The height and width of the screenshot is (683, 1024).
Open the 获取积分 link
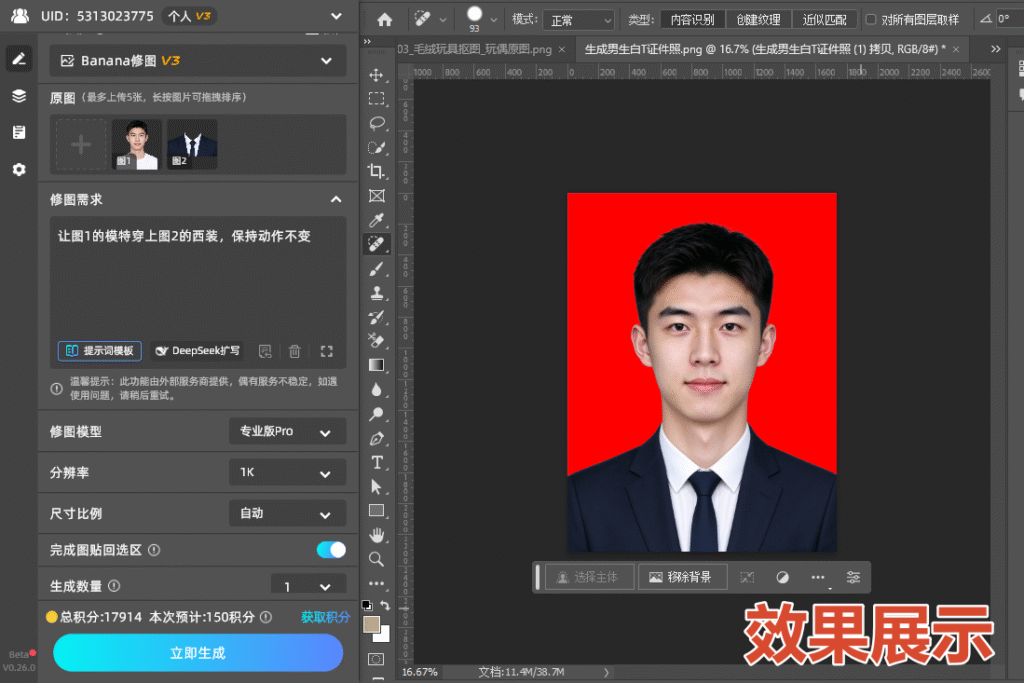[325, 617]
